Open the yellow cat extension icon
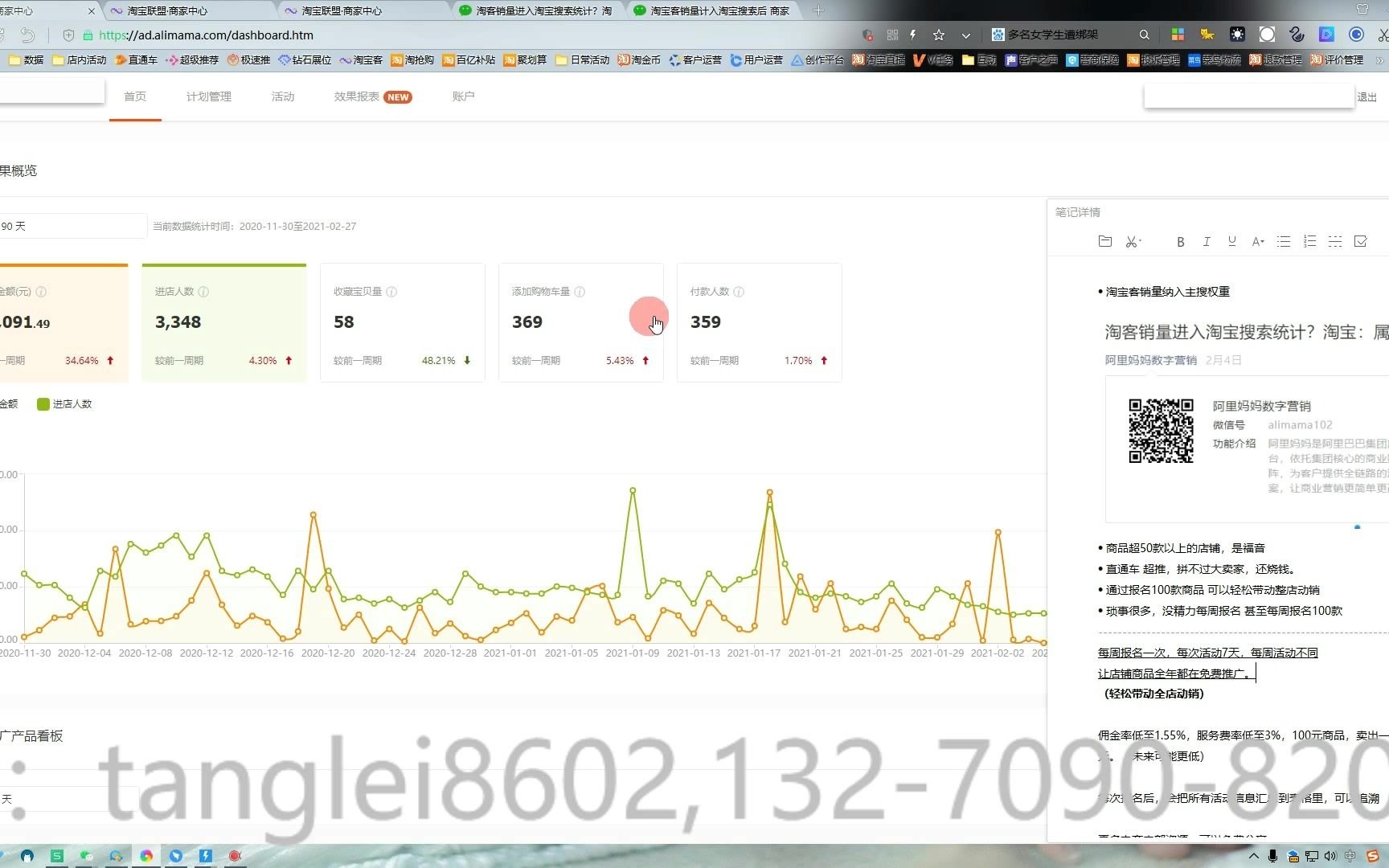The image size is (1389, 868). tap(1207, 35)
